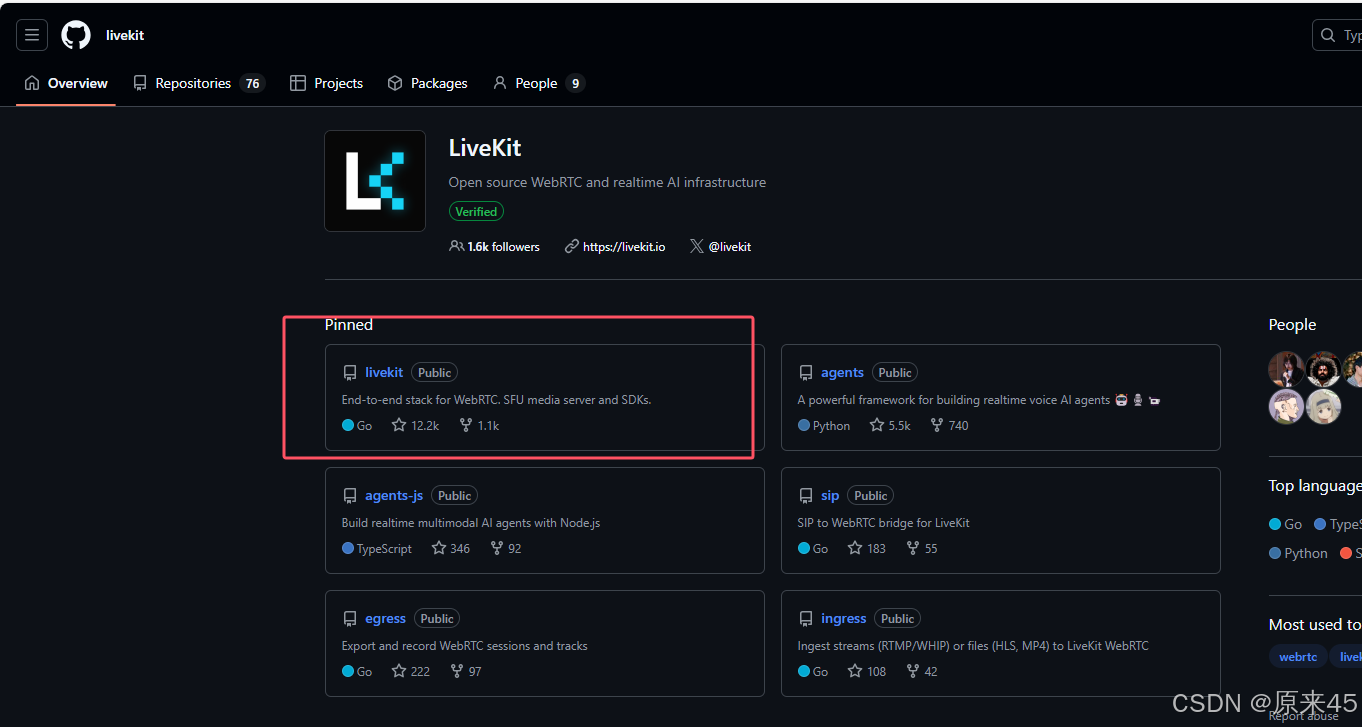Click the repo icon beside ingress
Screen dimensions: 1362x727
(806, 619)
